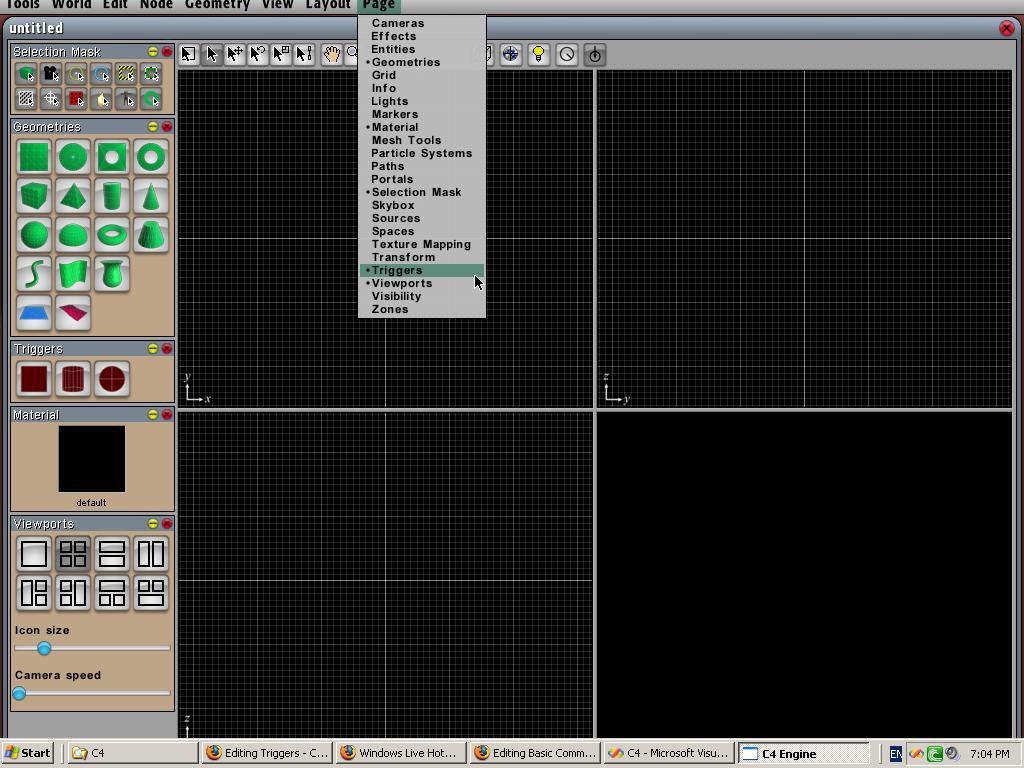This screenshot has width=1024, height=768.
Task: Open the Layout menu
Action: tap(327, 5)
